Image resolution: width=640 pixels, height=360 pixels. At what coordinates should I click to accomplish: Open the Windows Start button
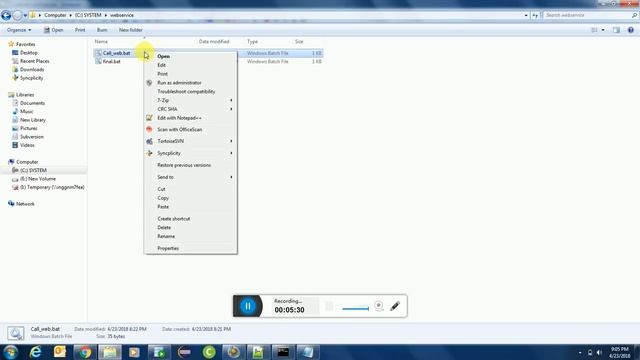point(11,352)
